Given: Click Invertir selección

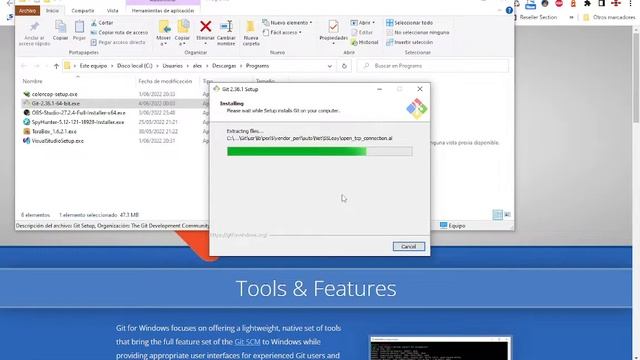Looking at the screenshot, I should coord(409,42).
